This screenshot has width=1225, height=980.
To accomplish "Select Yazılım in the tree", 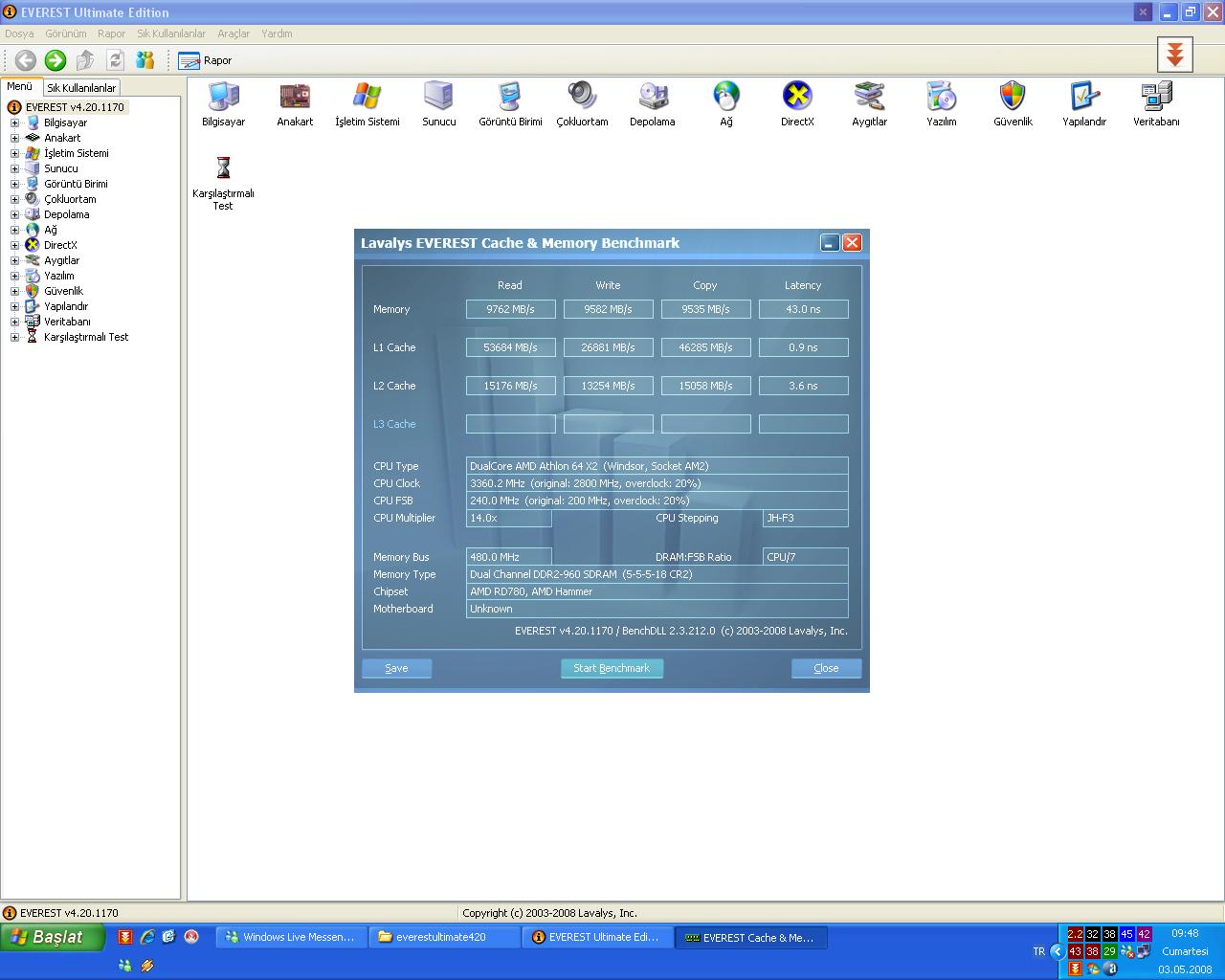I will click(58, 276).
